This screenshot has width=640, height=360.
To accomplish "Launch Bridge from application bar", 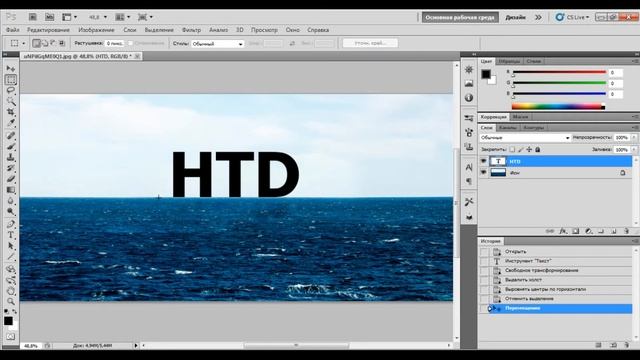I will click(33, 17).
